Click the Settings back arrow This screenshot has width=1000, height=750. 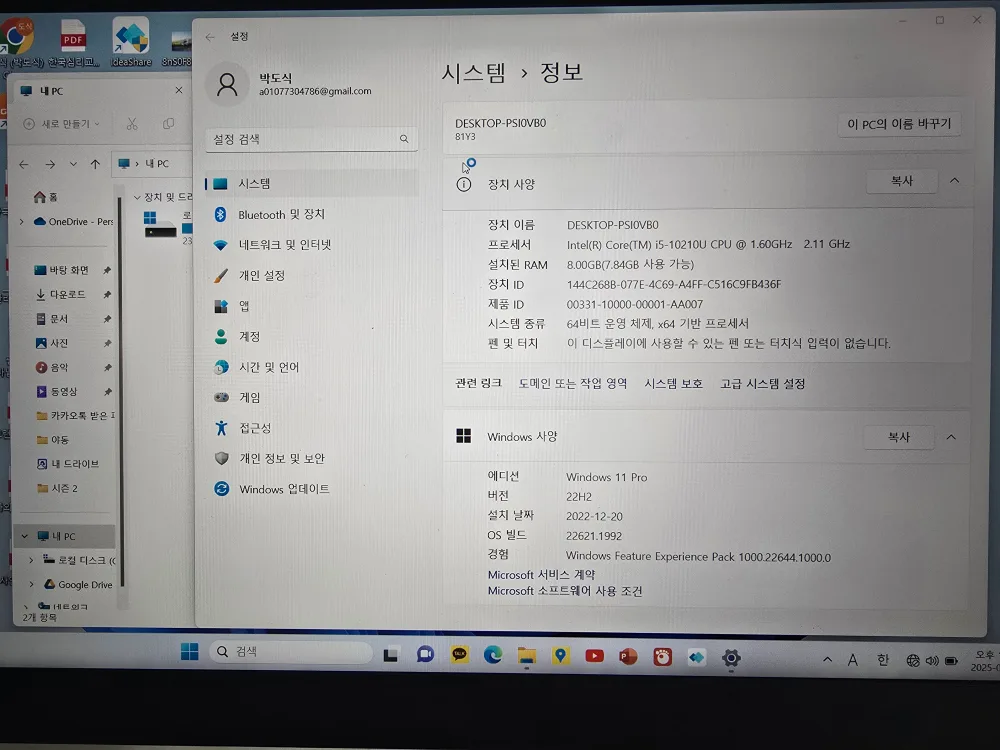pos(210,37)
